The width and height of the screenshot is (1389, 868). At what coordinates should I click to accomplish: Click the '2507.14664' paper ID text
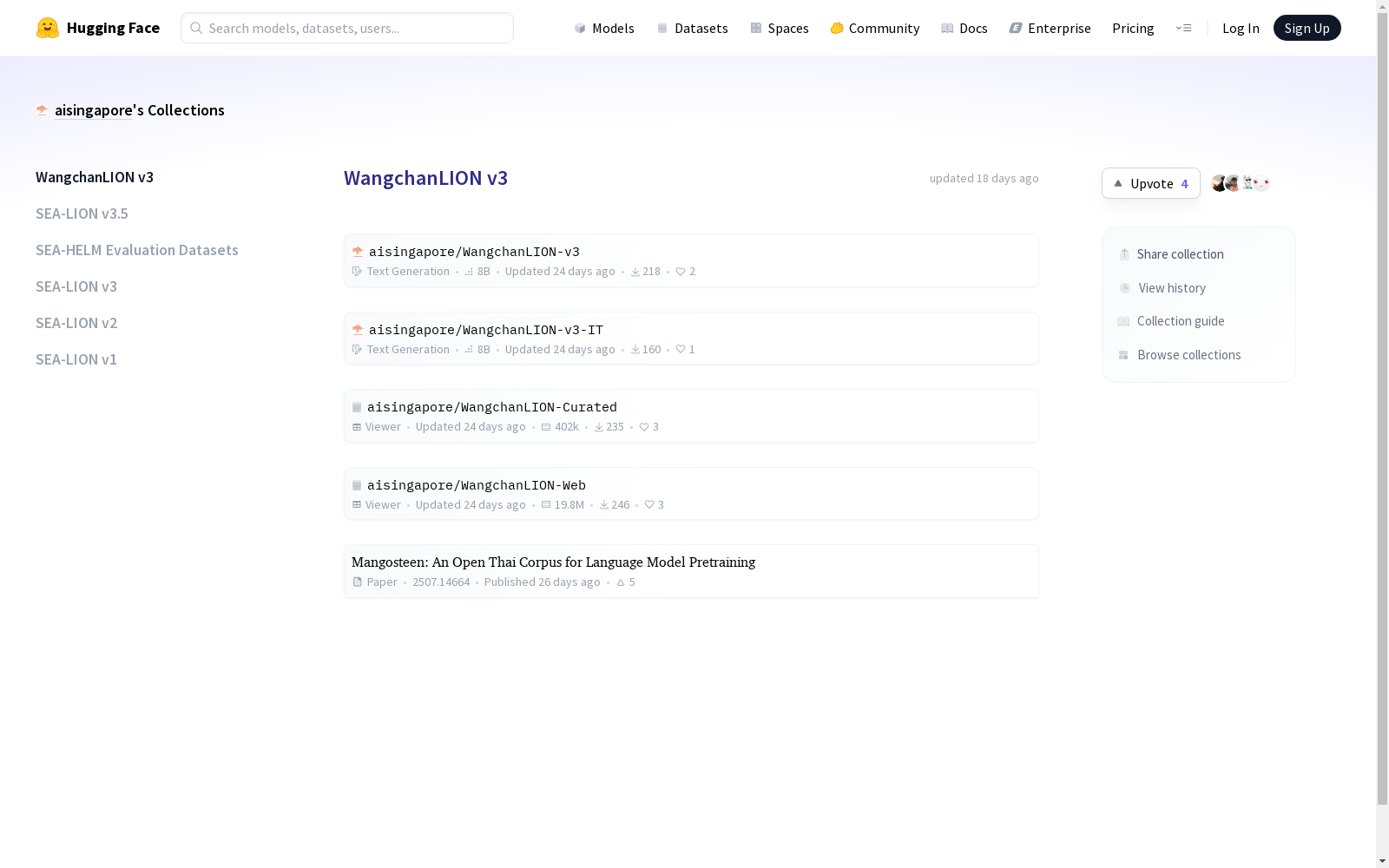(441, 582)
